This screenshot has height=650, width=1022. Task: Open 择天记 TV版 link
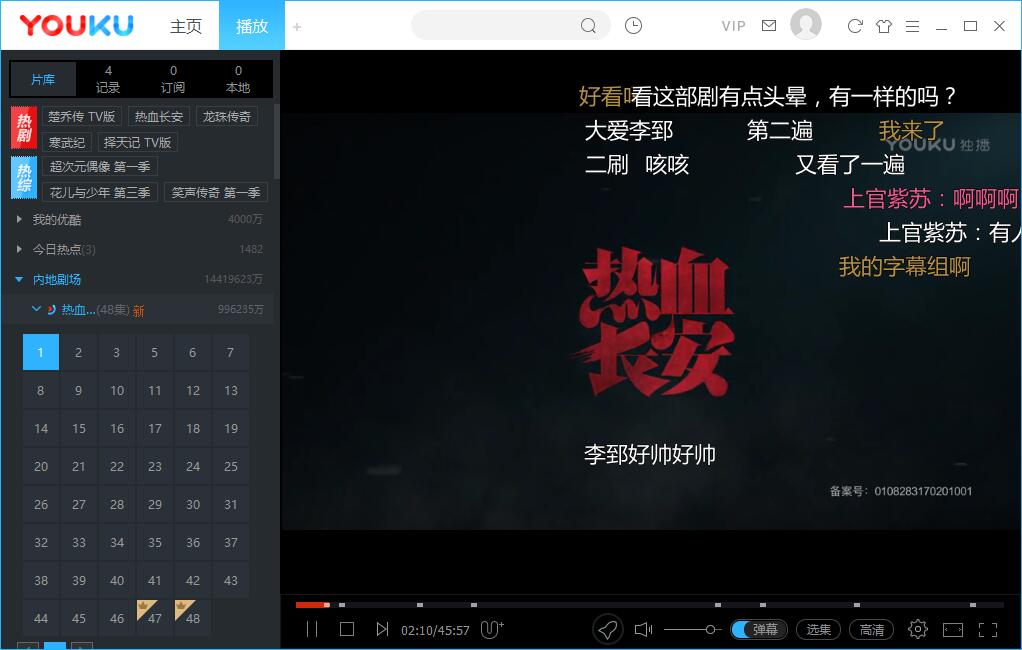[138, 142]
